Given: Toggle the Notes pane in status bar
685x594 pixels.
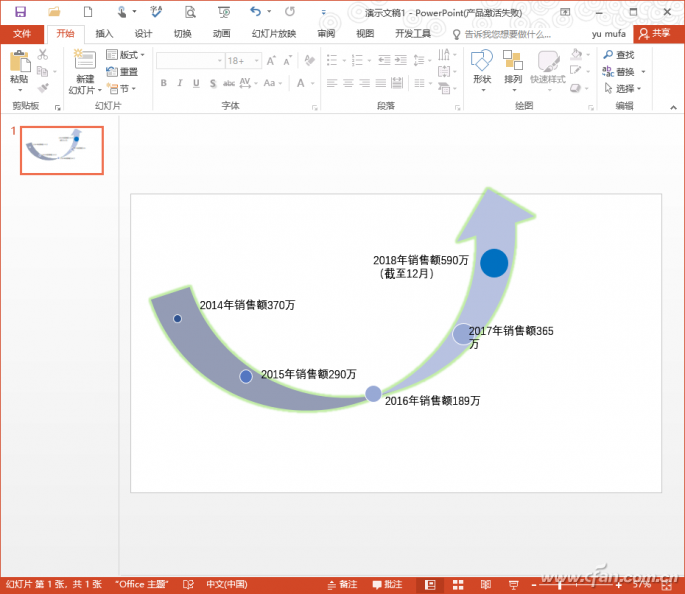Looking at the screenshot, I should click(x=341, y=584).
